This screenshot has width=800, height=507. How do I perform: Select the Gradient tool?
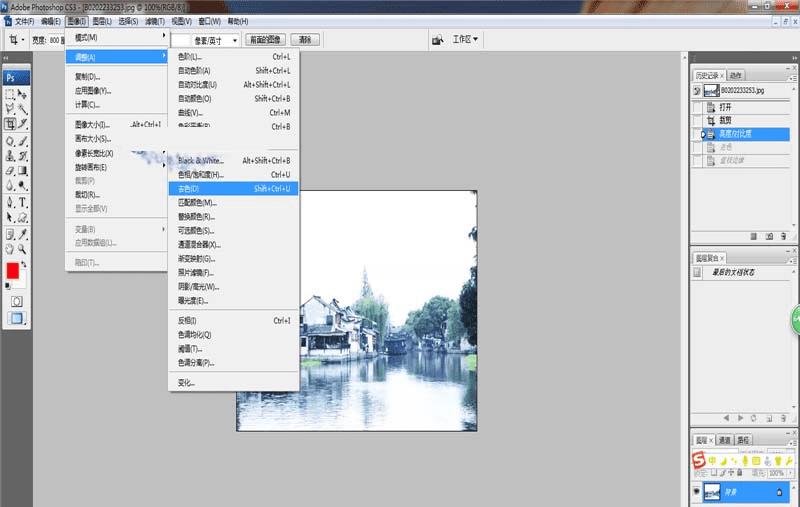coord(22,171)
